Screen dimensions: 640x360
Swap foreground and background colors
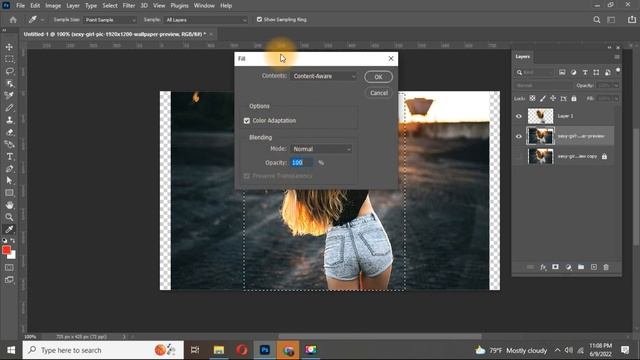coord(13,240)
